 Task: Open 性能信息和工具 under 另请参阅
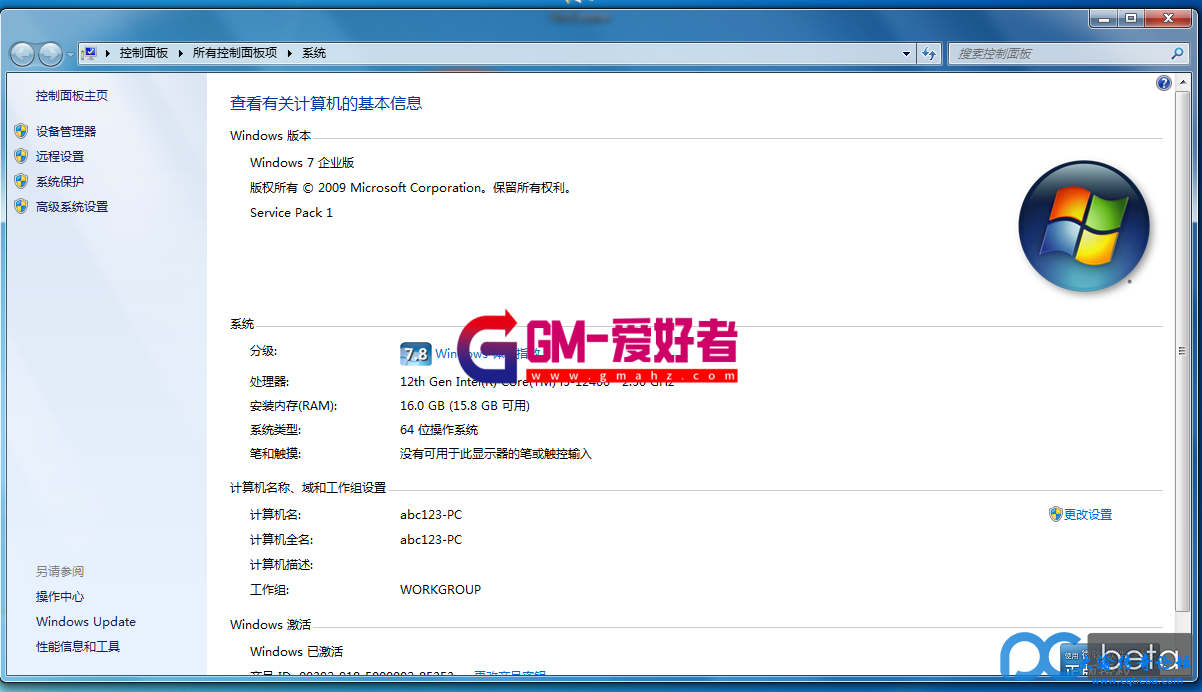pyautogui.click(x=78, y=647)
